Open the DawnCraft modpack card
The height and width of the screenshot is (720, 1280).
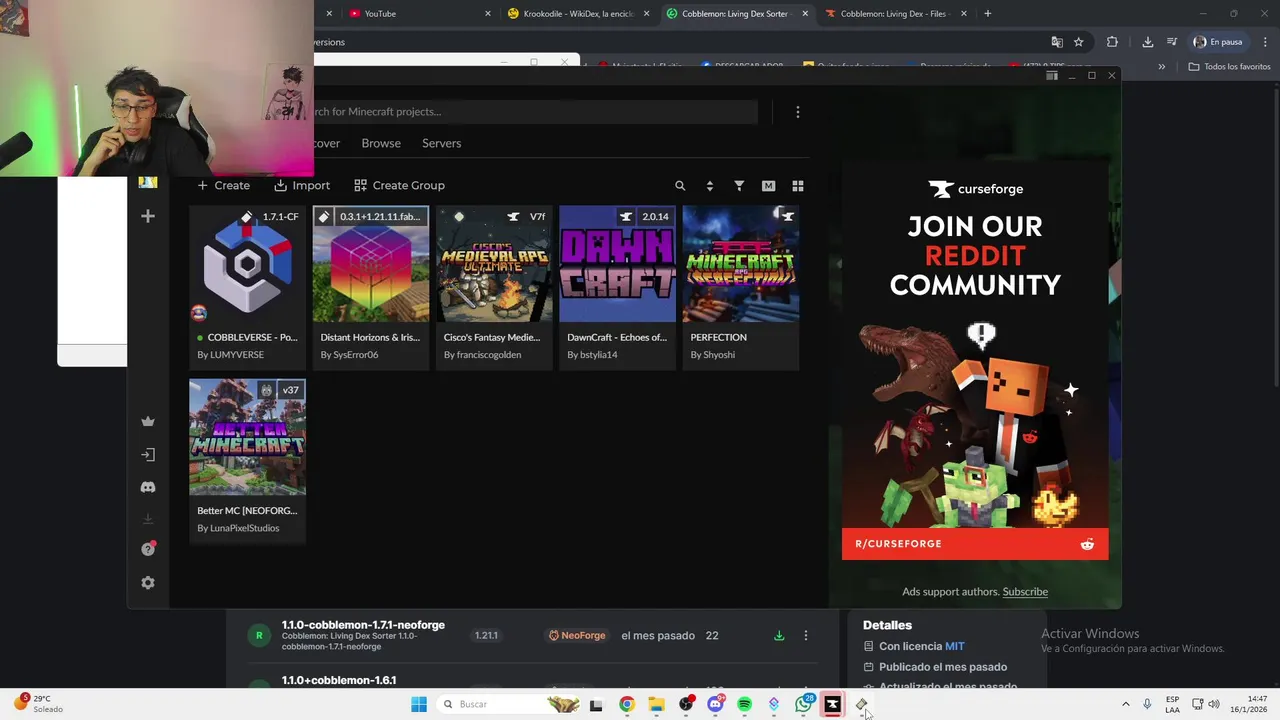coord(617,287)
